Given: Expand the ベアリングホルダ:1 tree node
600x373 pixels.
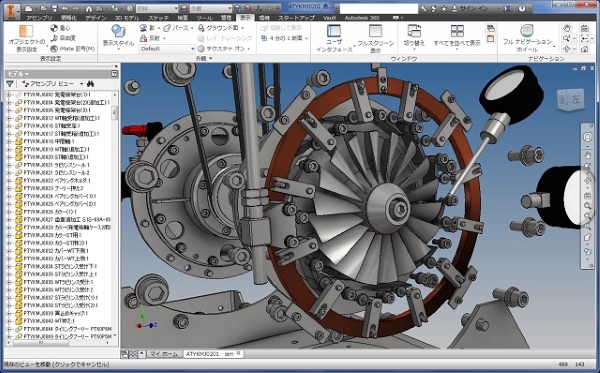Looking at the screenshot, I should pos(9,181).
